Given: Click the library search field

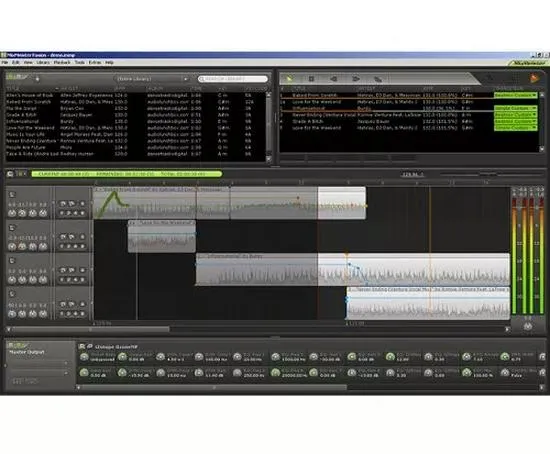Looking at the screenshot, I should pos(233,79).
